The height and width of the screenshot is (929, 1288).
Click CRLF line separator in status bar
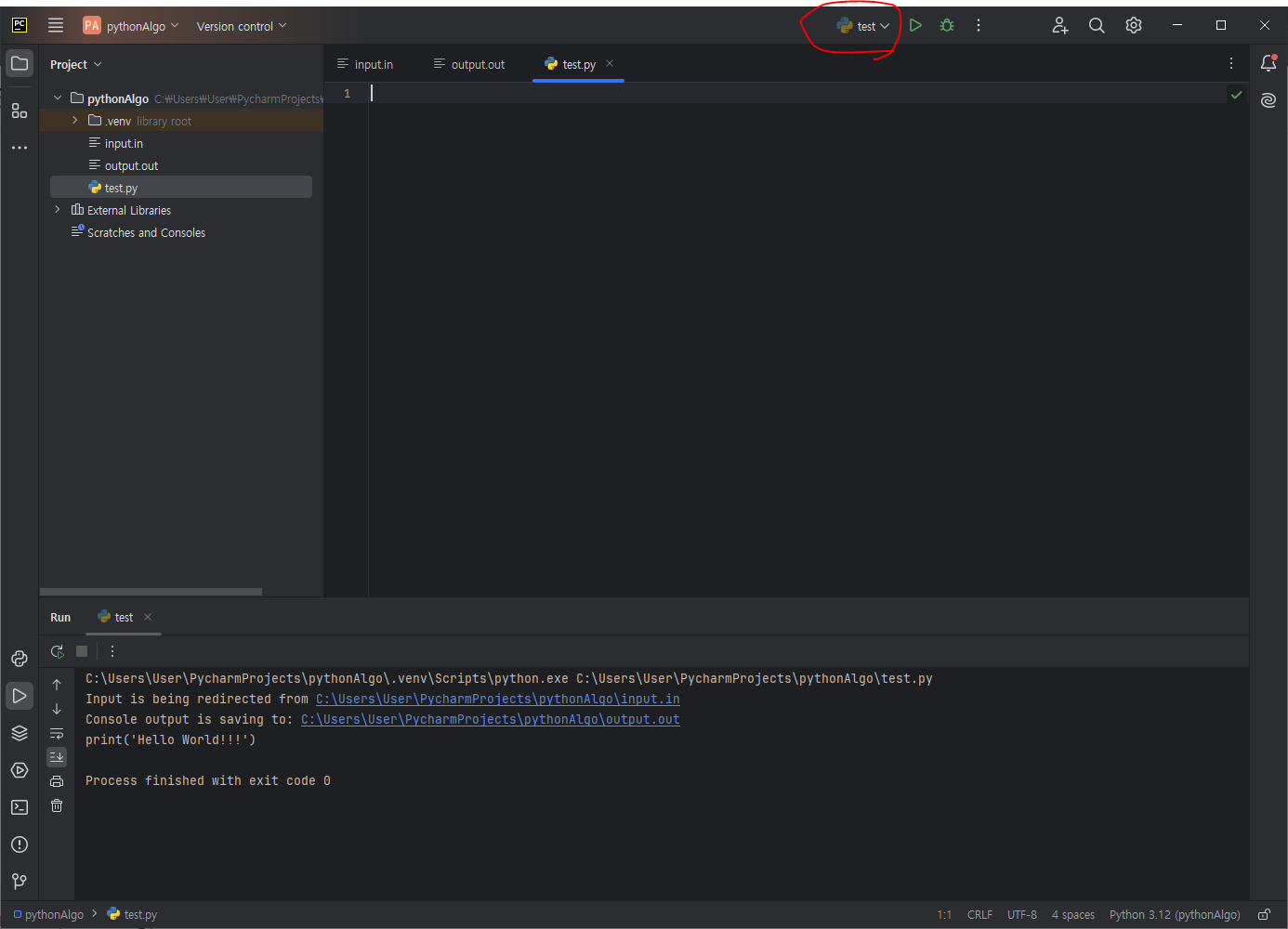(979, 914)
